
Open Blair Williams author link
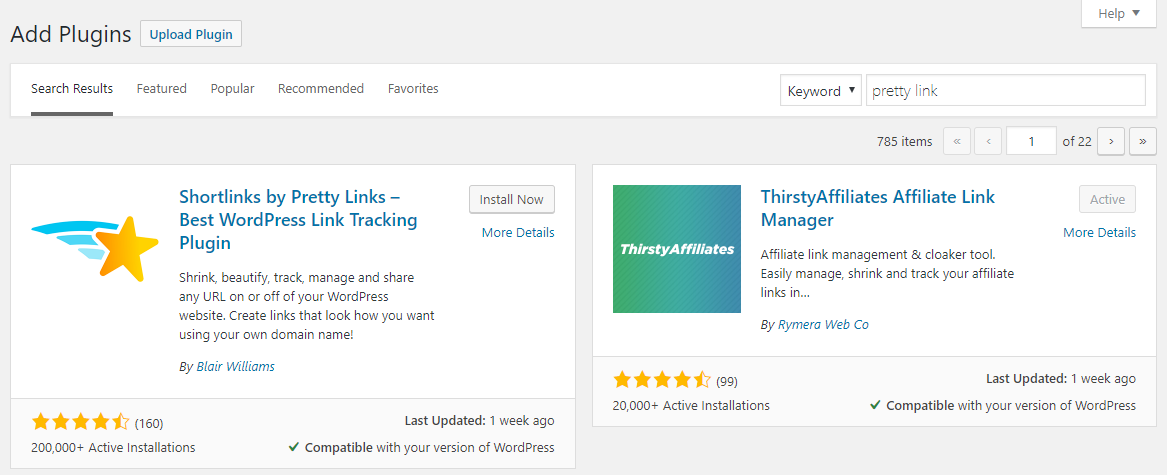pyautogui.click(x=235, y=367)
